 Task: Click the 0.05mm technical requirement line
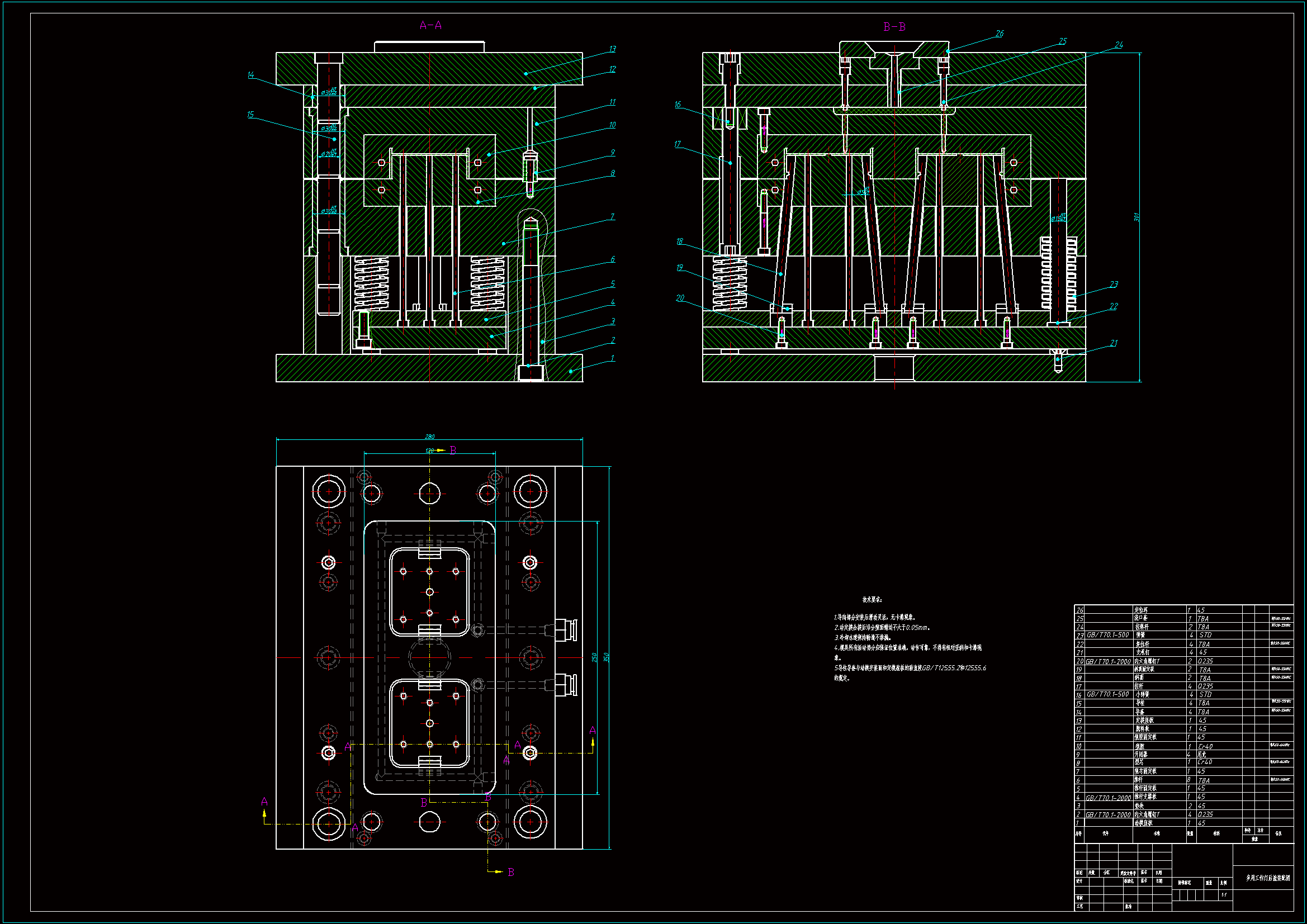click(882, 627)
